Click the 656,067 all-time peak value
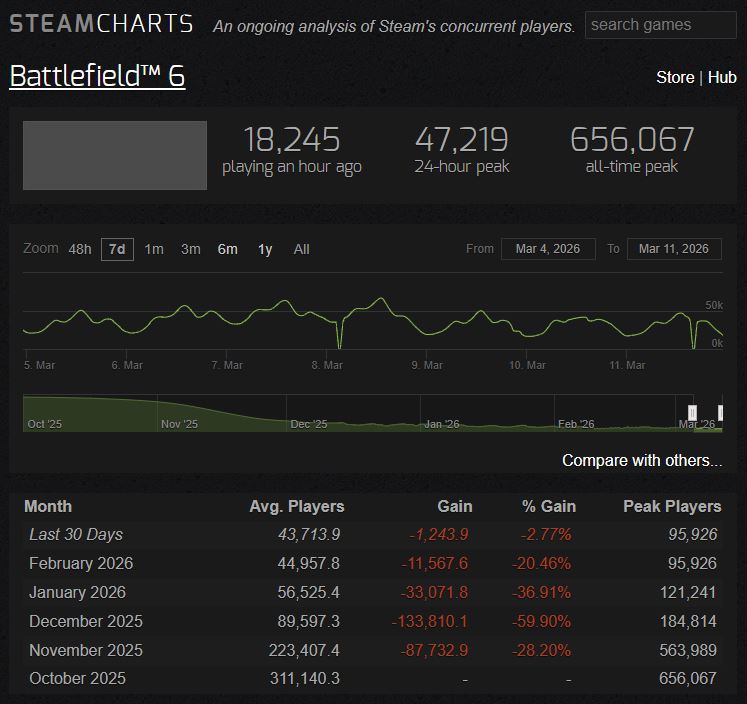This screenshot has height=704, width=747. point(632,140)
